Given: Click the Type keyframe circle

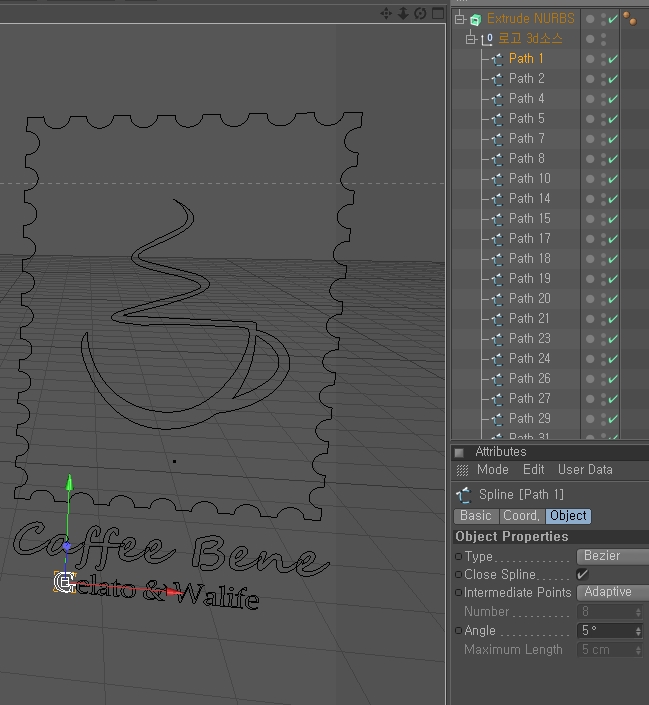Looking at the screenshot, I should 458,557.
